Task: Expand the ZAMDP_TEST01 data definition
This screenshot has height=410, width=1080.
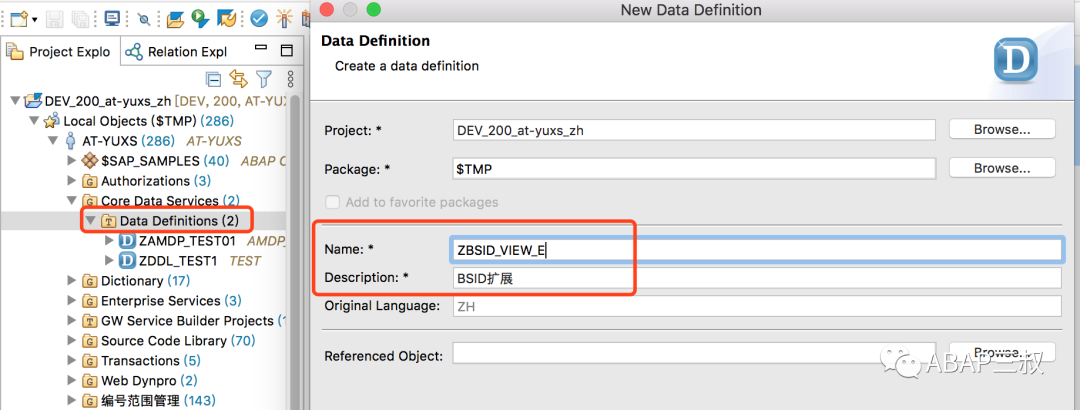Action: pyautogui.click(x=109, y=241)
